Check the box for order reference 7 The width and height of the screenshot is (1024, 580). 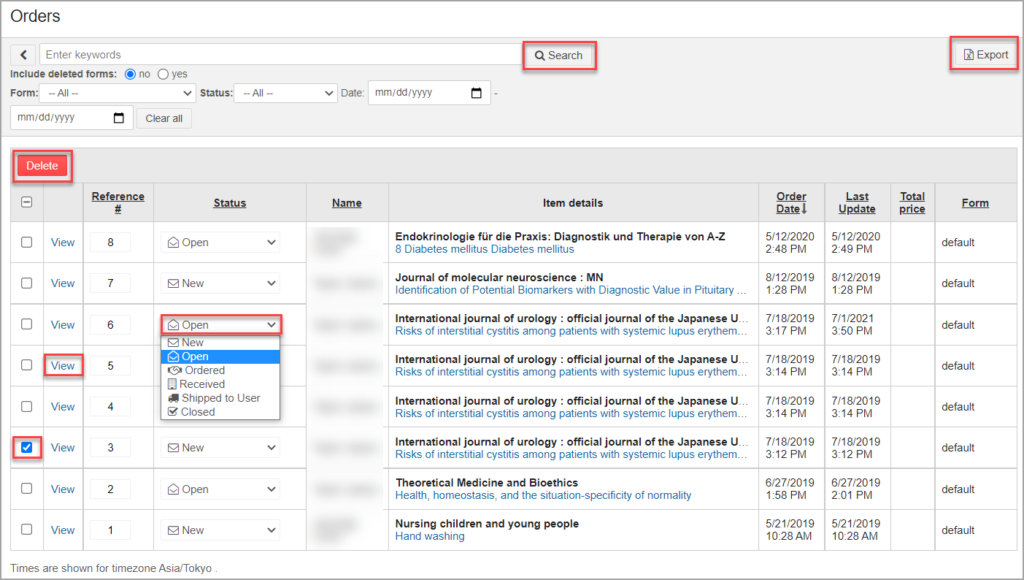[27, 283]
